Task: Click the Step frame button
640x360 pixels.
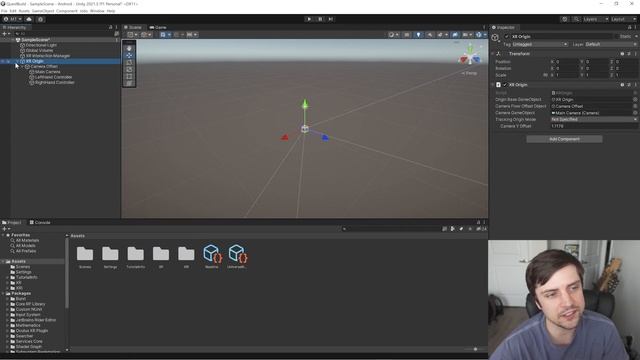Action: click(x=331, y=19)
